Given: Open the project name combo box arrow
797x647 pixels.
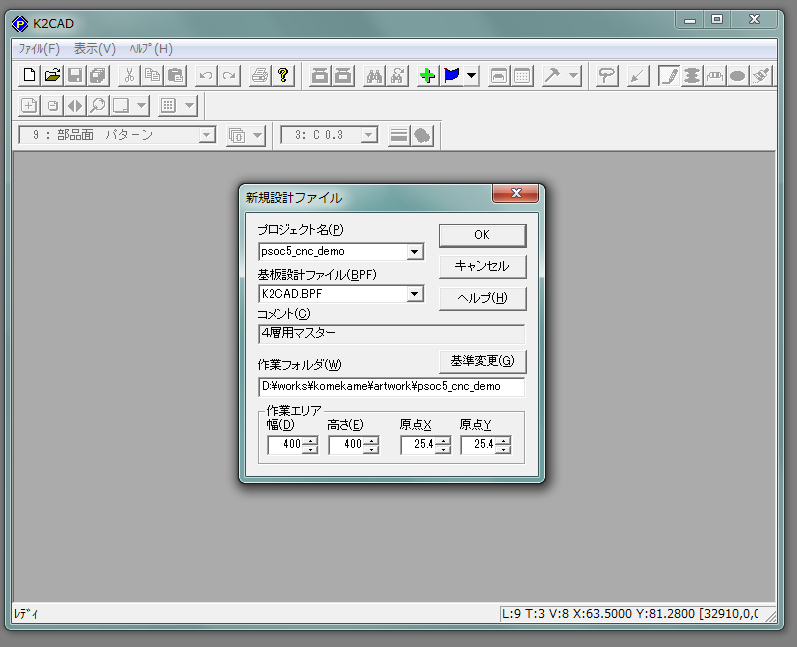Looking at the screenshot, I should 415,252.
